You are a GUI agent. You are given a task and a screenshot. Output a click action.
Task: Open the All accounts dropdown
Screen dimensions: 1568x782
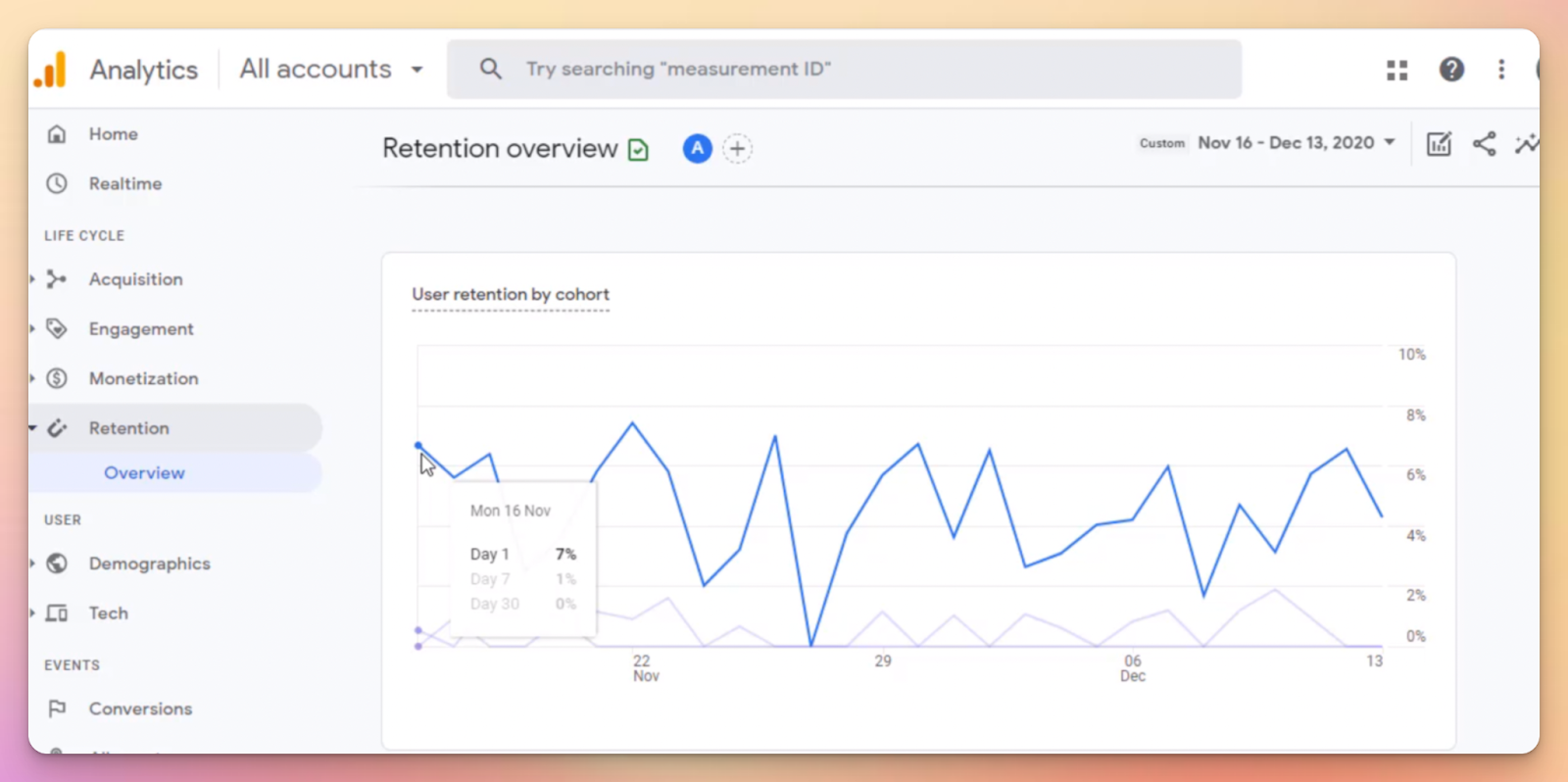pyautogui.click(x=331, y=70)
